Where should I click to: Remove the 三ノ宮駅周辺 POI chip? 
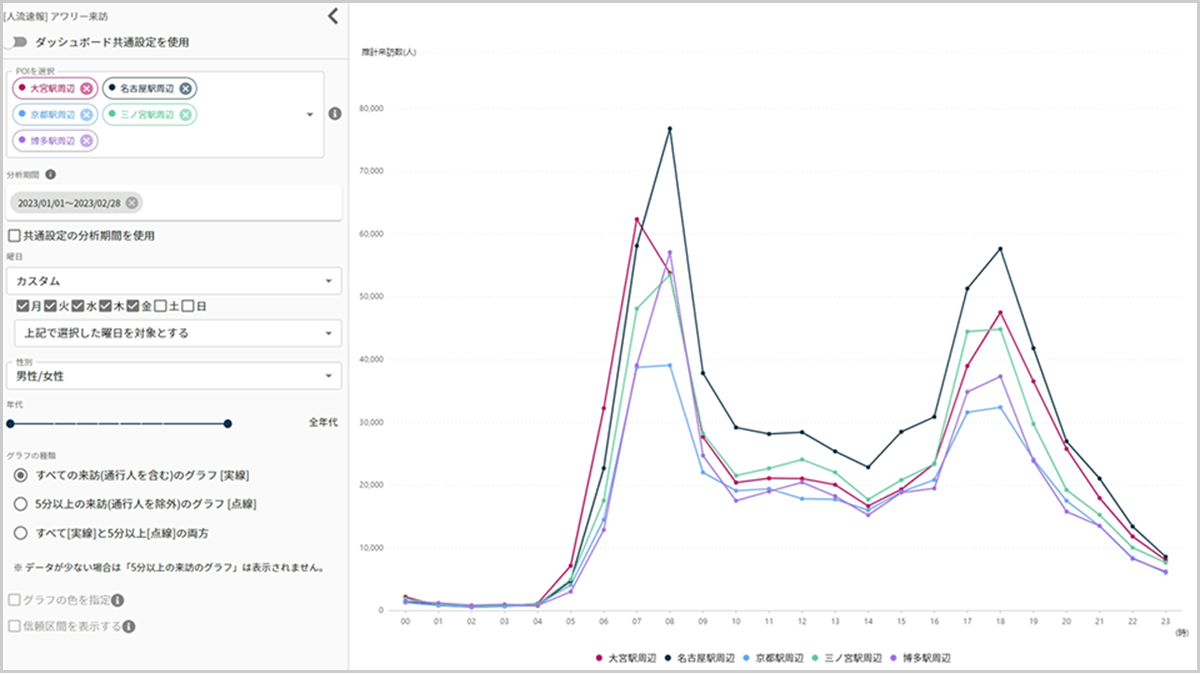point(186,115)
